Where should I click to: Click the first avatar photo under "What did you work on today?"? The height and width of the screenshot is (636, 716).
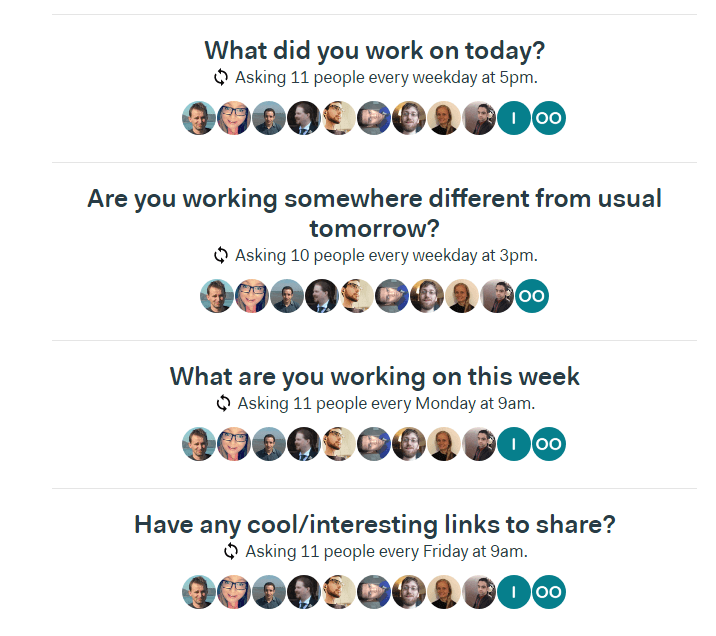[x=199, y=118]
